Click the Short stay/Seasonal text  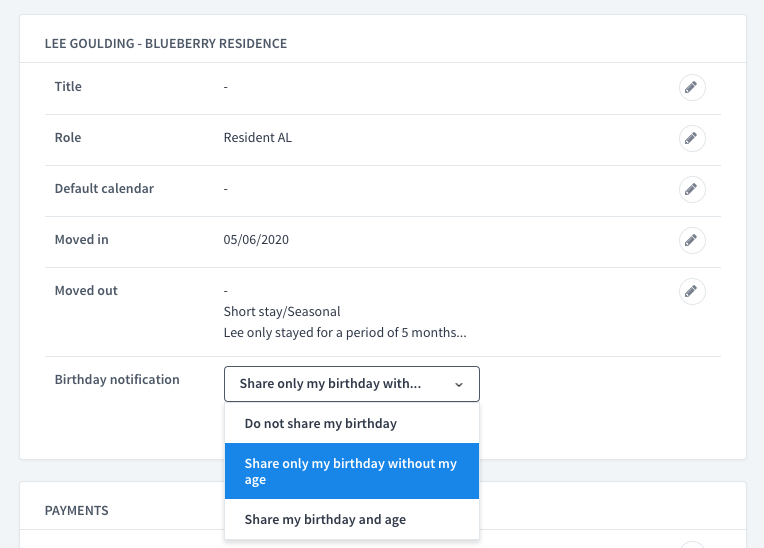tap(282, 312)
